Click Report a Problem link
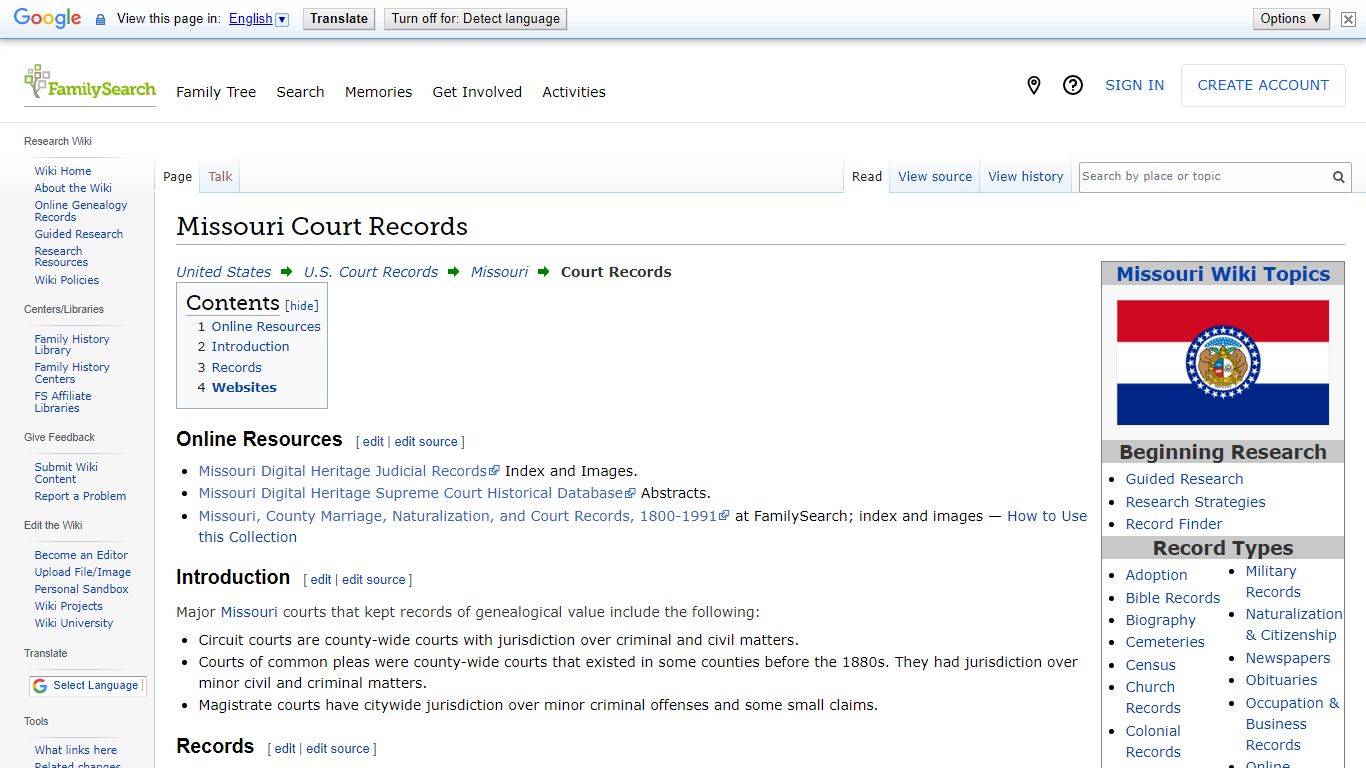 (80, 496)
